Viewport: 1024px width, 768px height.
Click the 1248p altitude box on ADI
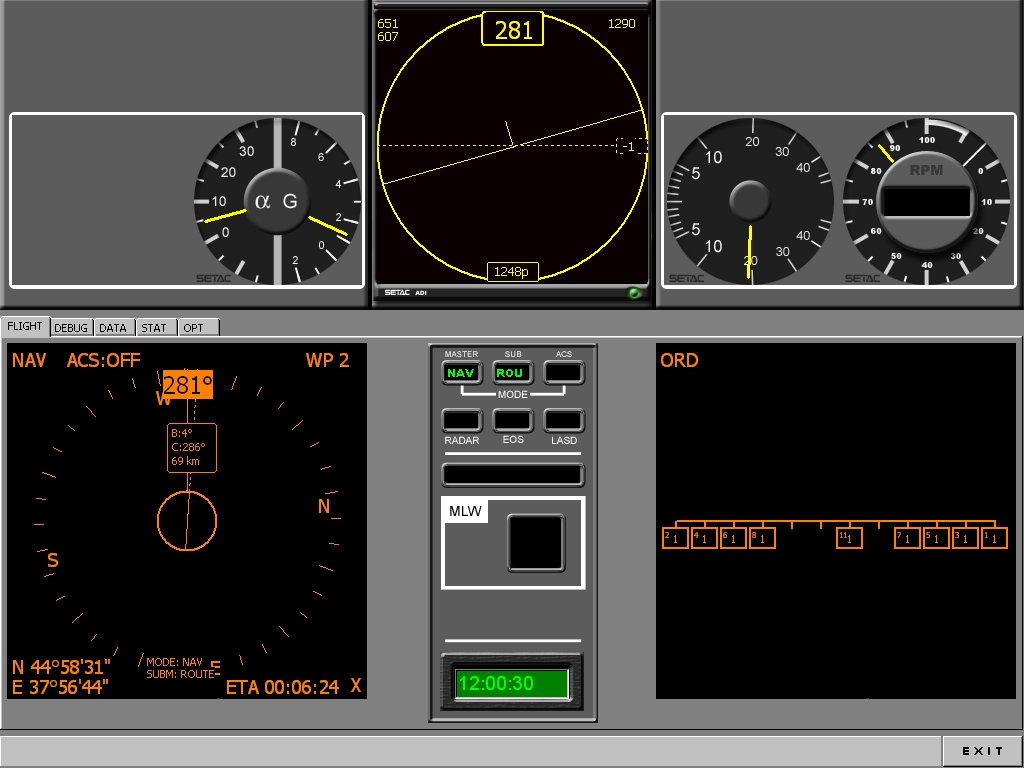click(x=513, y=272)
